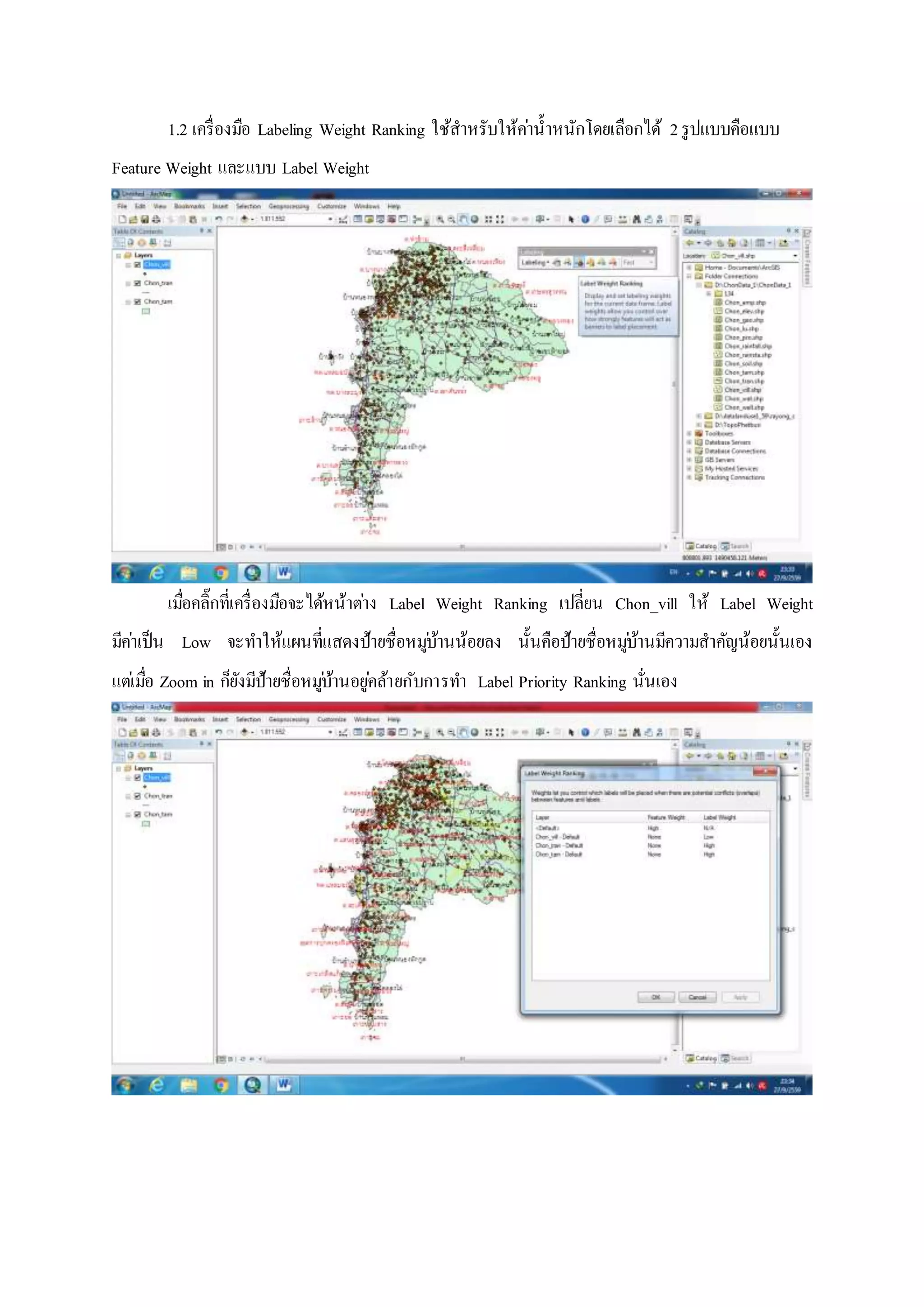The width and height of the screenshot is (924, 1307).
Task: Toggle Chon_tam layer checkbox in dialog screenshot's contents
Action: pyautogui.click(x=137, y=815)
